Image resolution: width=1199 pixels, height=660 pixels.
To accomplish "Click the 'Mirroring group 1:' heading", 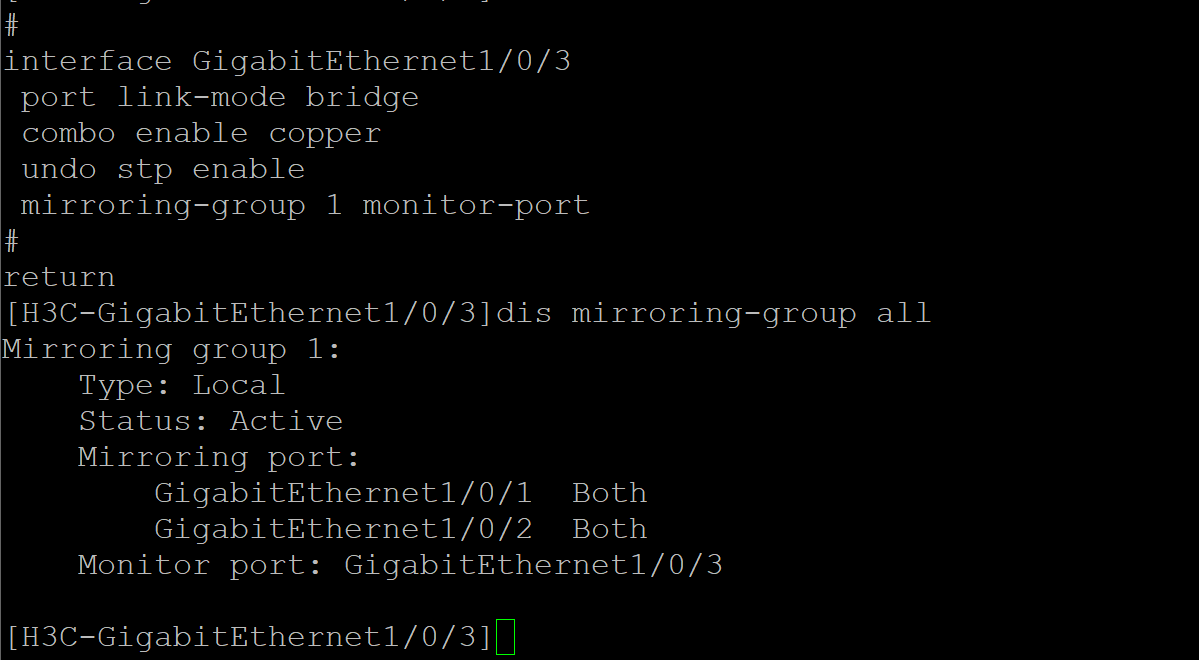I will (172, 349).
